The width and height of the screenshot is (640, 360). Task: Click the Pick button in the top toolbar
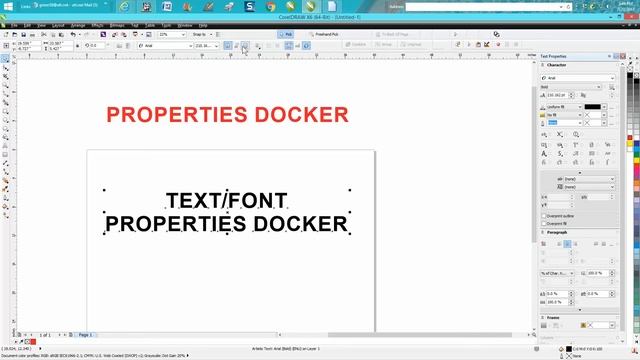click(286, 35)
